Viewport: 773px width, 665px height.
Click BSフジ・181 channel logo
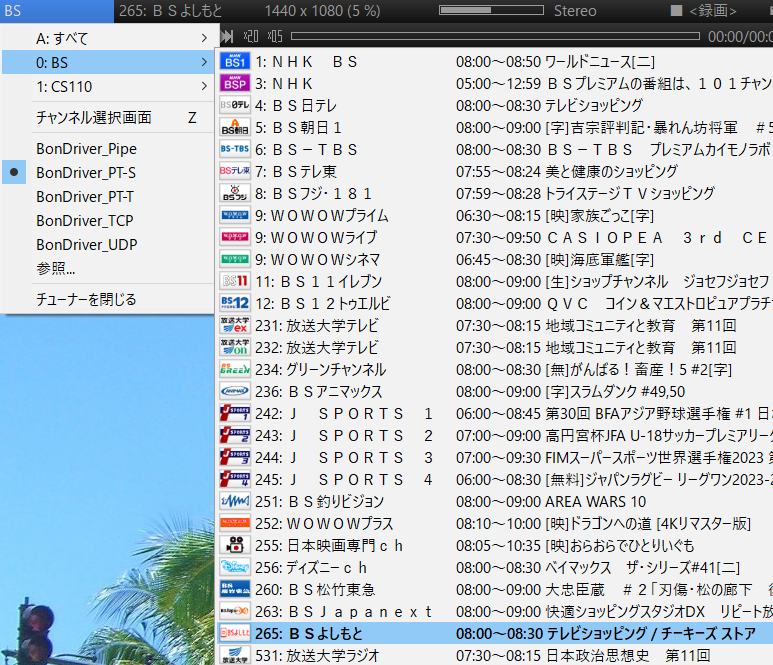[235, 194]
